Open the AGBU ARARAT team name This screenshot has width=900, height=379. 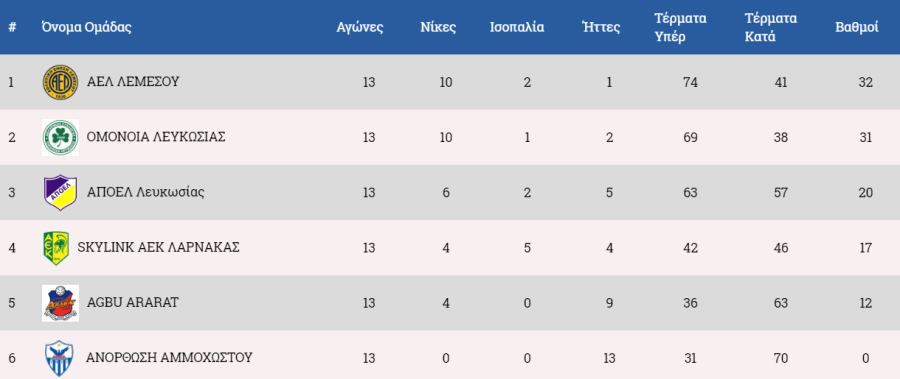133,302
